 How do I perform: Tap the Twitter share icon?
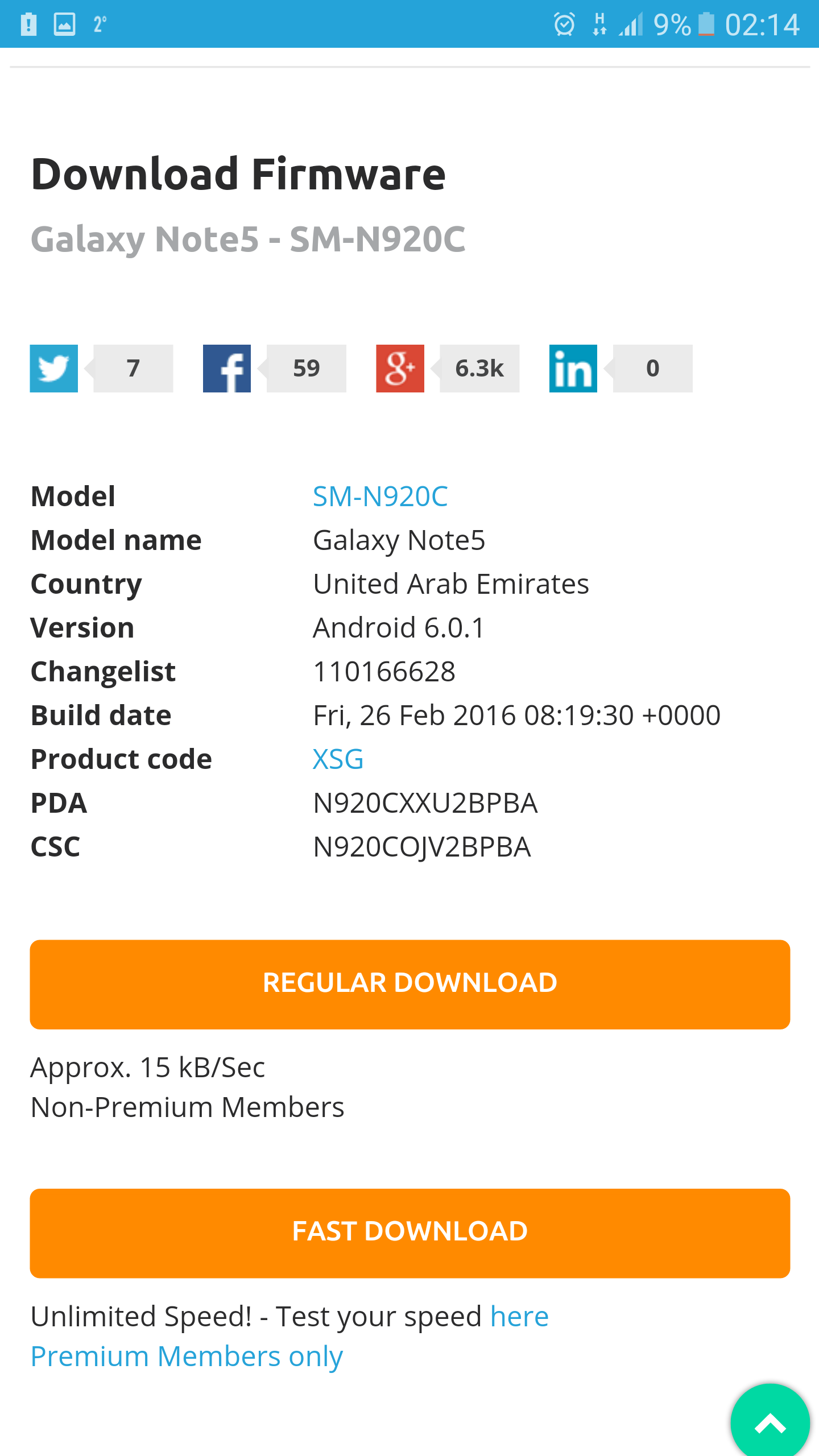coord(54,369)
